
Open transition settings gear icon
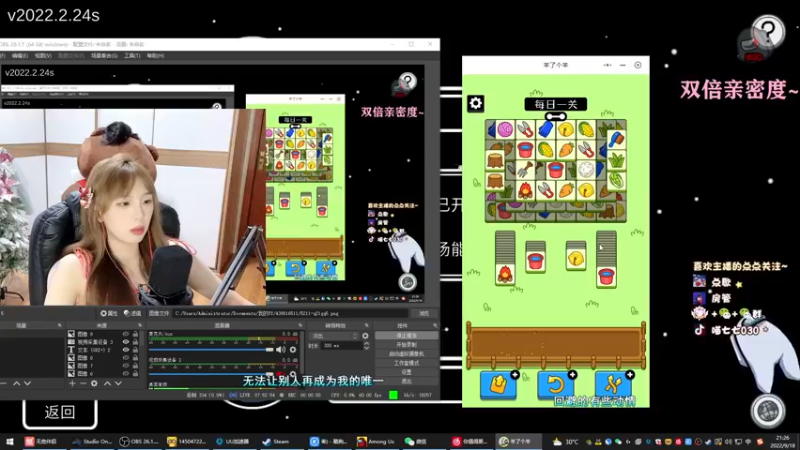(365, 336)
